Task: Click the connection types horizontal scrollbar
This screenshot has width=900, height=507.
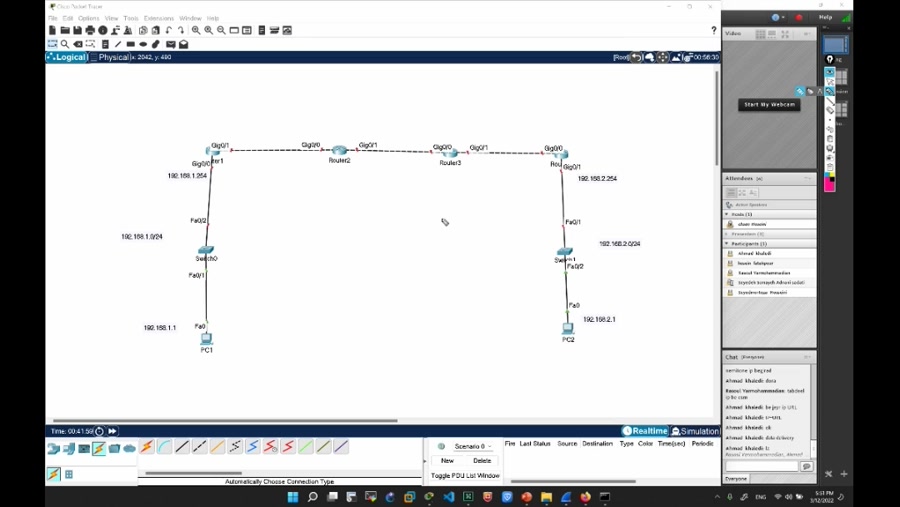Action: (193, 473)
